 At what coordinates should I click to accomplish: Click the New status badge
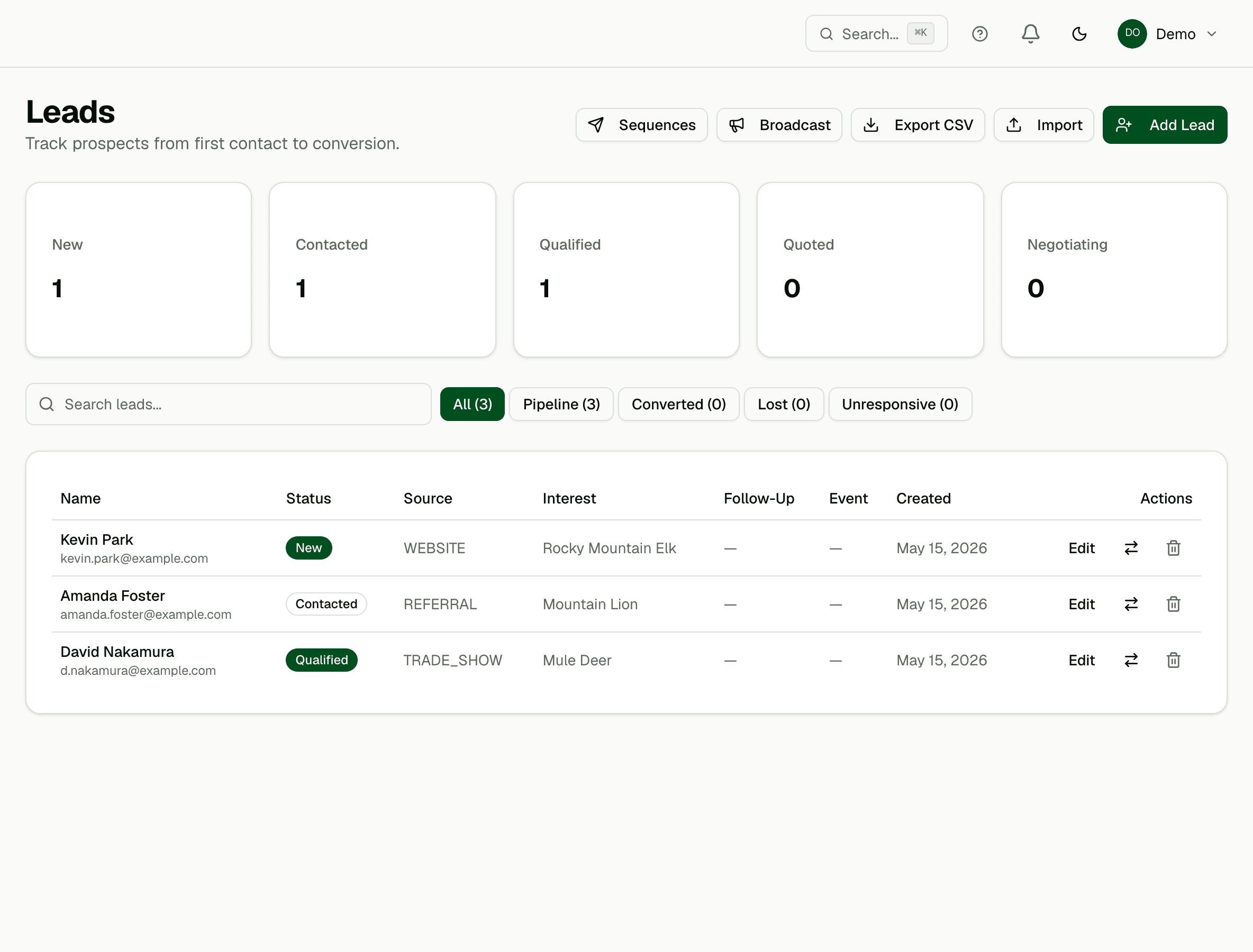click(308, 548)
